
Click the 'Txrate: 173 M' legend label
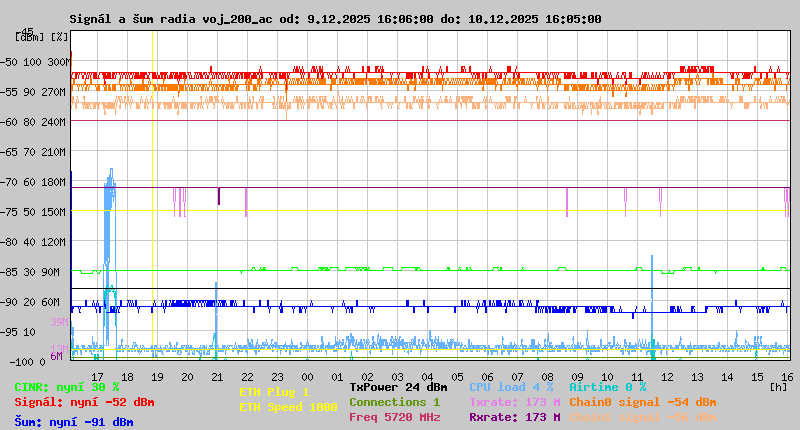click(x=515, y=402)
